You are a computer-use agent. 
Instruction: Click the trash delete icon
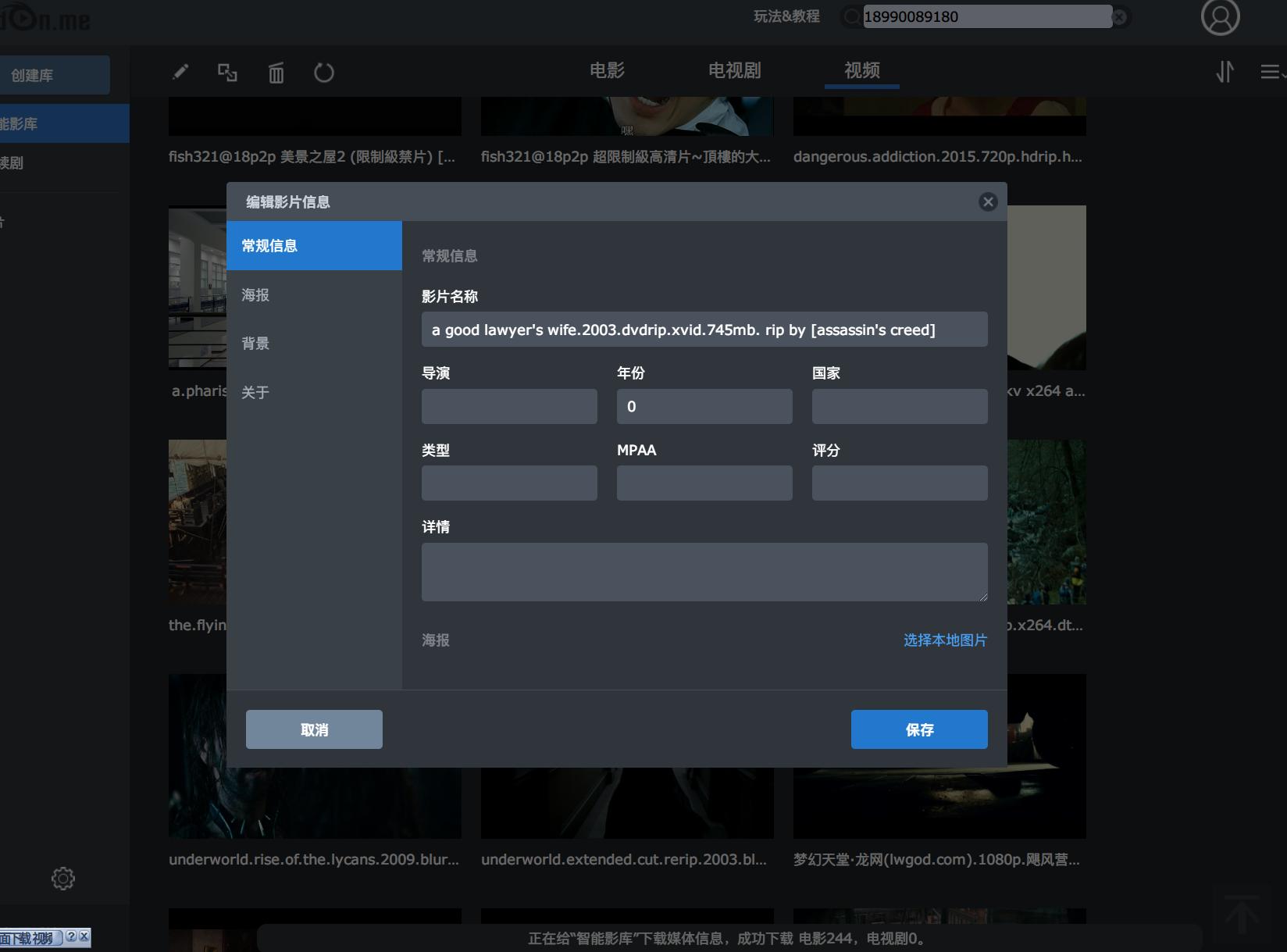click(x=276, y=73)
